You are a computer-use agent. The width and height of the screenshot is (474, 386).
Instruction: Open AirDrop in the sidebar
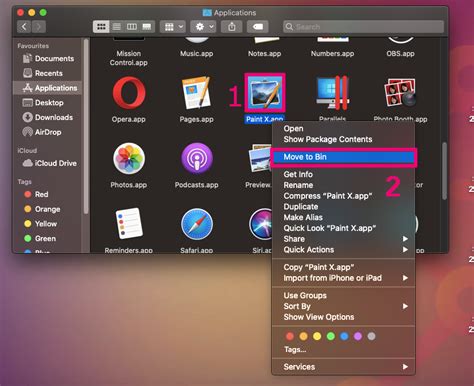48,132
